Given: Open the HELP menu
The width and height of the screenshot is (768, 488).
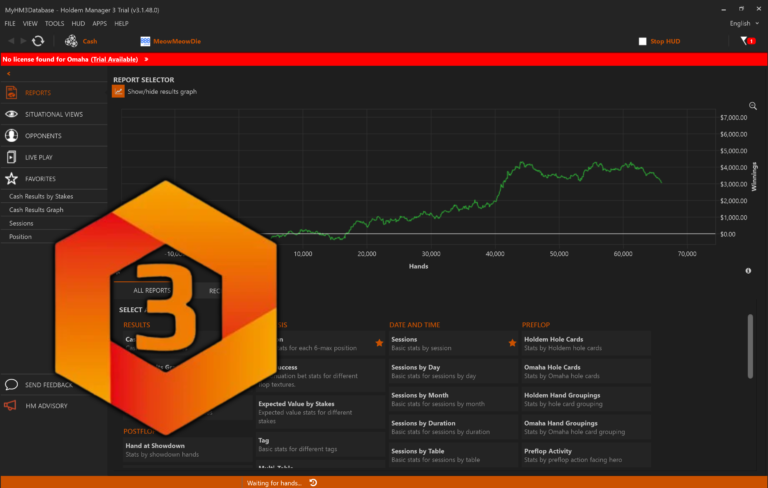Looking at the screenshot, I should click(121, 24).
